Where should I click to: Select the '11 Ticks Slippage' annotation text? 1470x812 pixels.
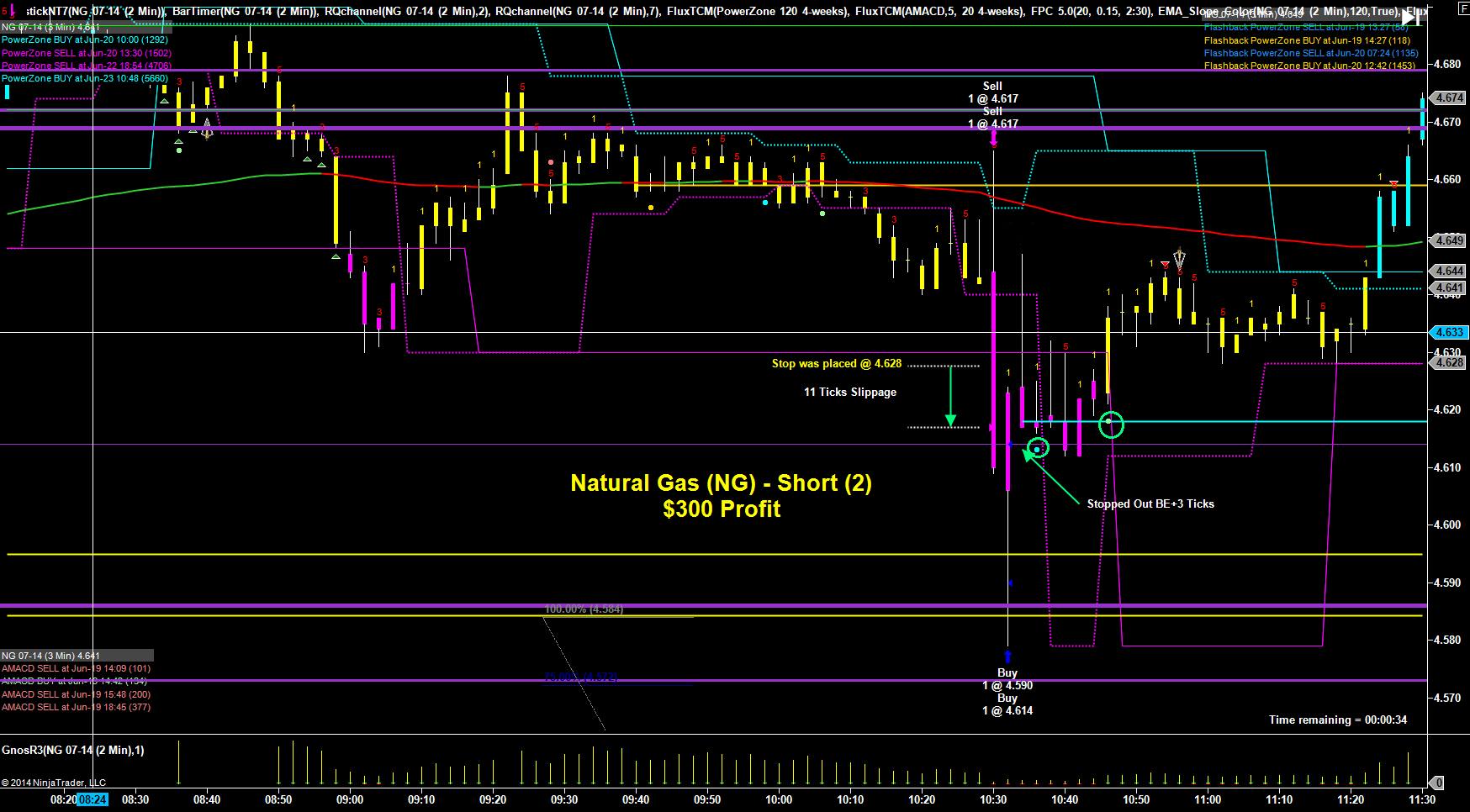[850, 392]
